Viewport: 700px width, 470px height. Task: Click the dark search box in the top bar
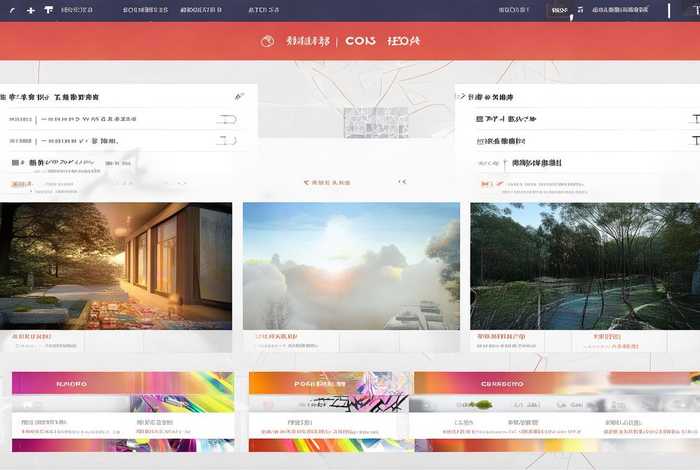point(559,10)
